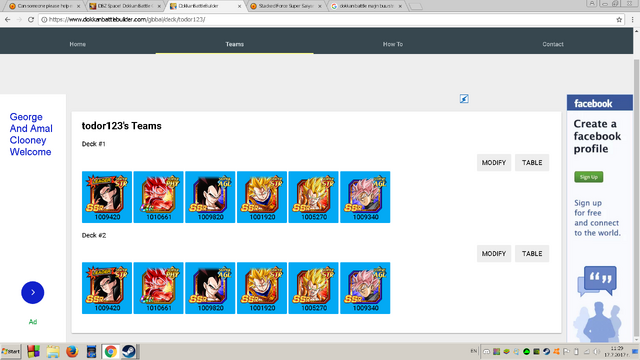640x360 pixels.
Task: Click the Chrome taskbar icon
Action: 110,351
